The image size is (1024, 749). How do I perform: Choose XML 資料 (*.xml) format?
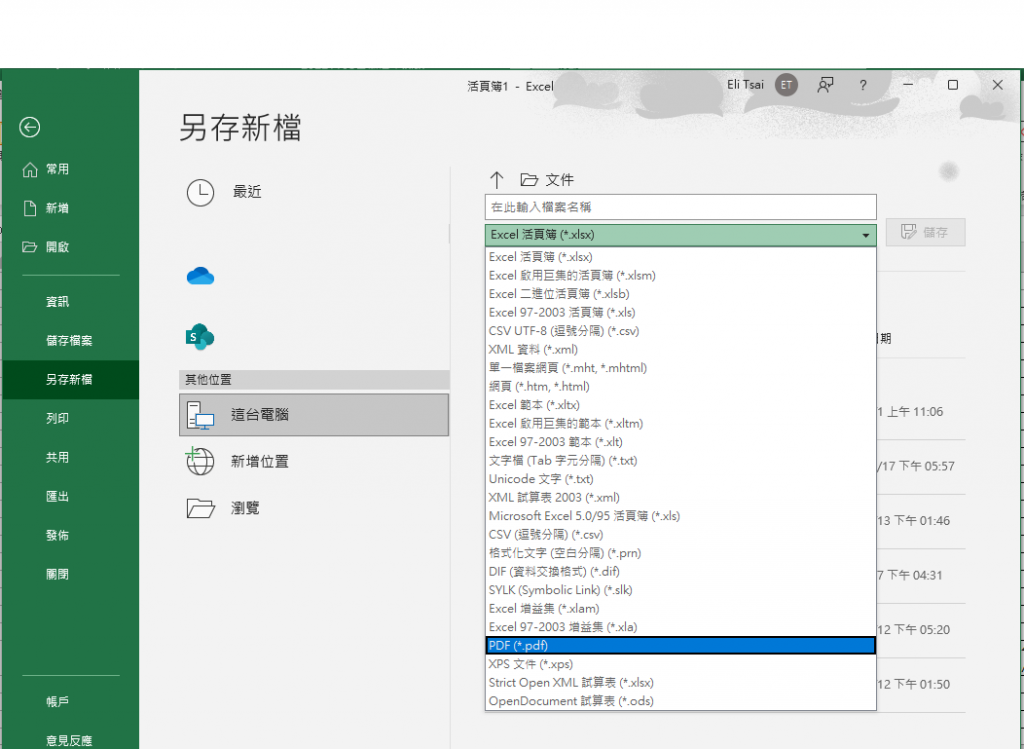pos(680,349)
